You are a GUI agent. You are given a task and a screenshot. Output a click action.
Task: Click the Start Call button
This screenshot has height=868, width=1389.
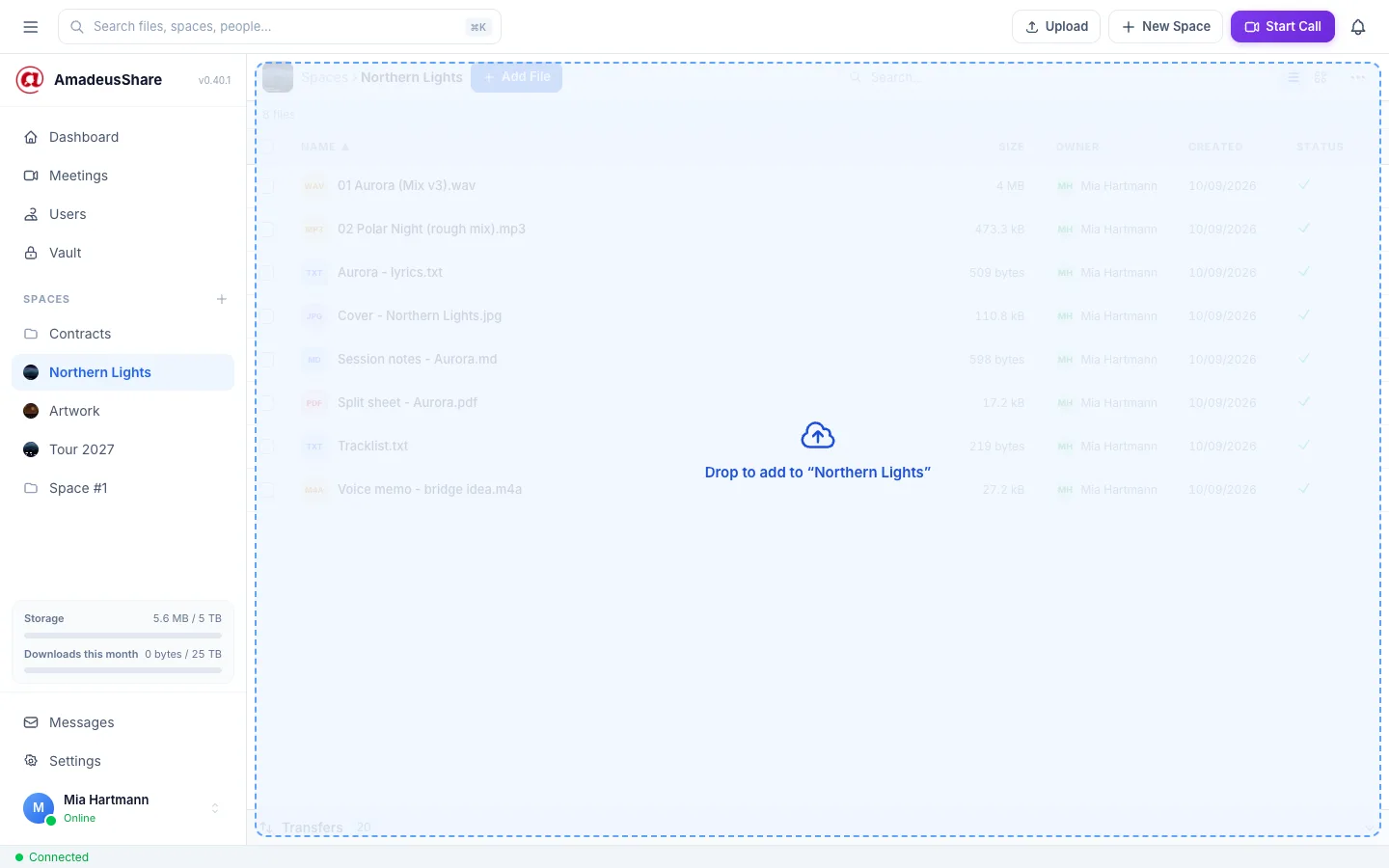click(1282, 27)
